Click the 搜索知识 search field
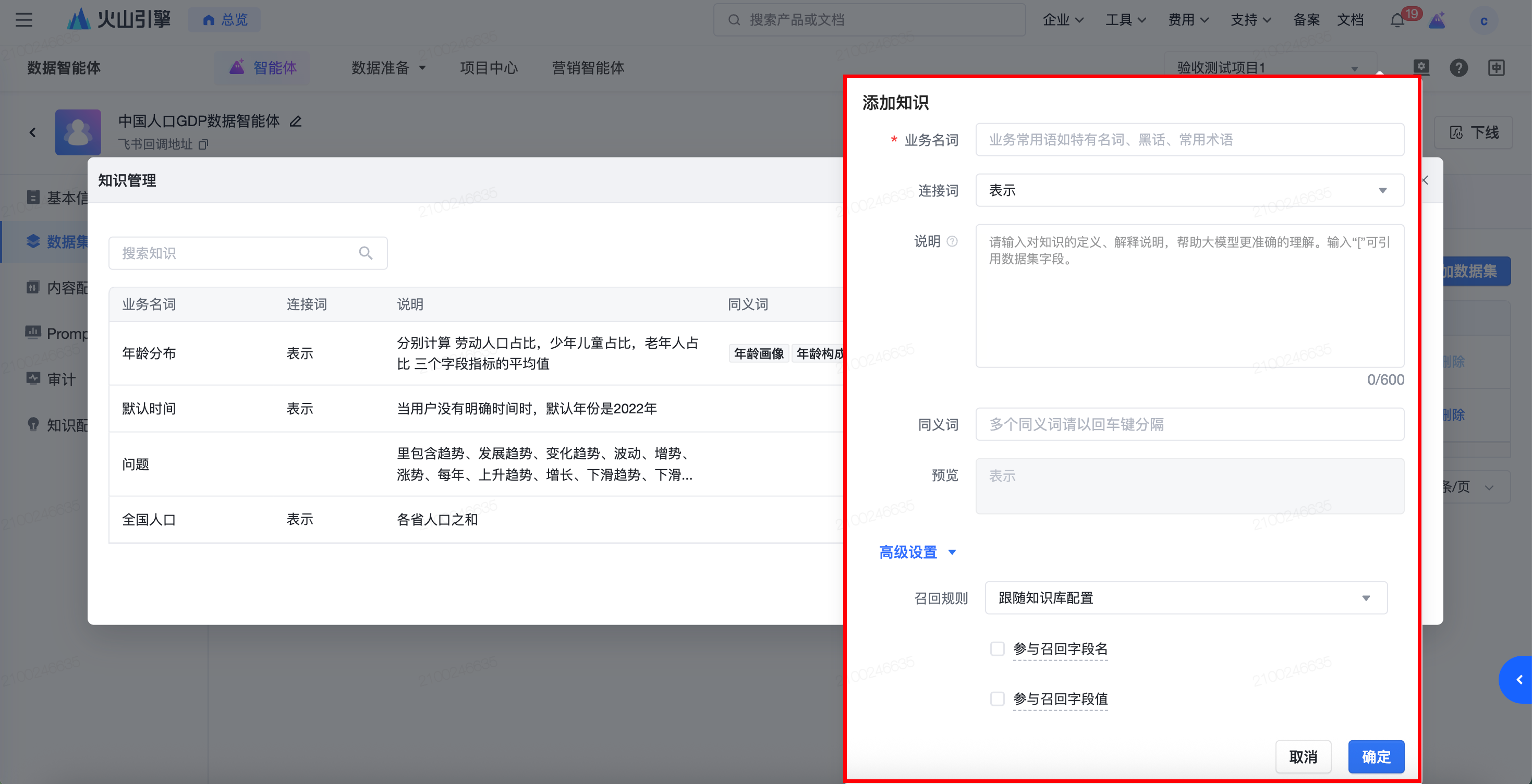This screenshot has height=784, width=1532. (248, 253)
